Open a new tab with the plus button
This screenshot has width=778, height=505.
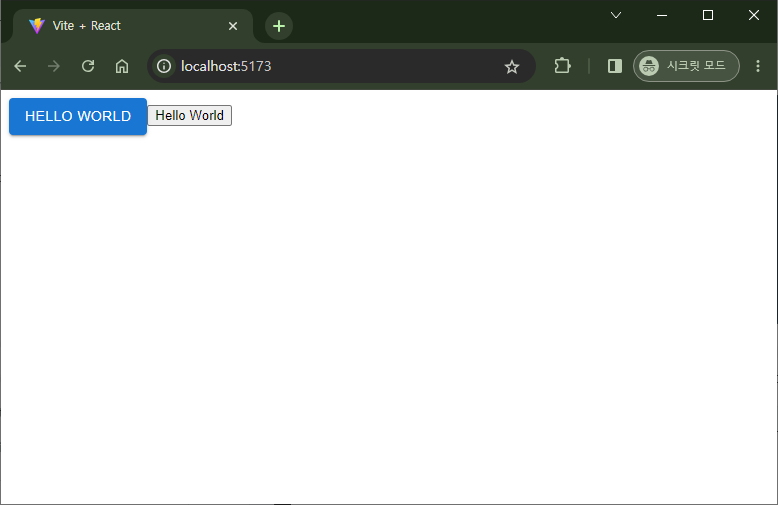[x=279, y=26]
